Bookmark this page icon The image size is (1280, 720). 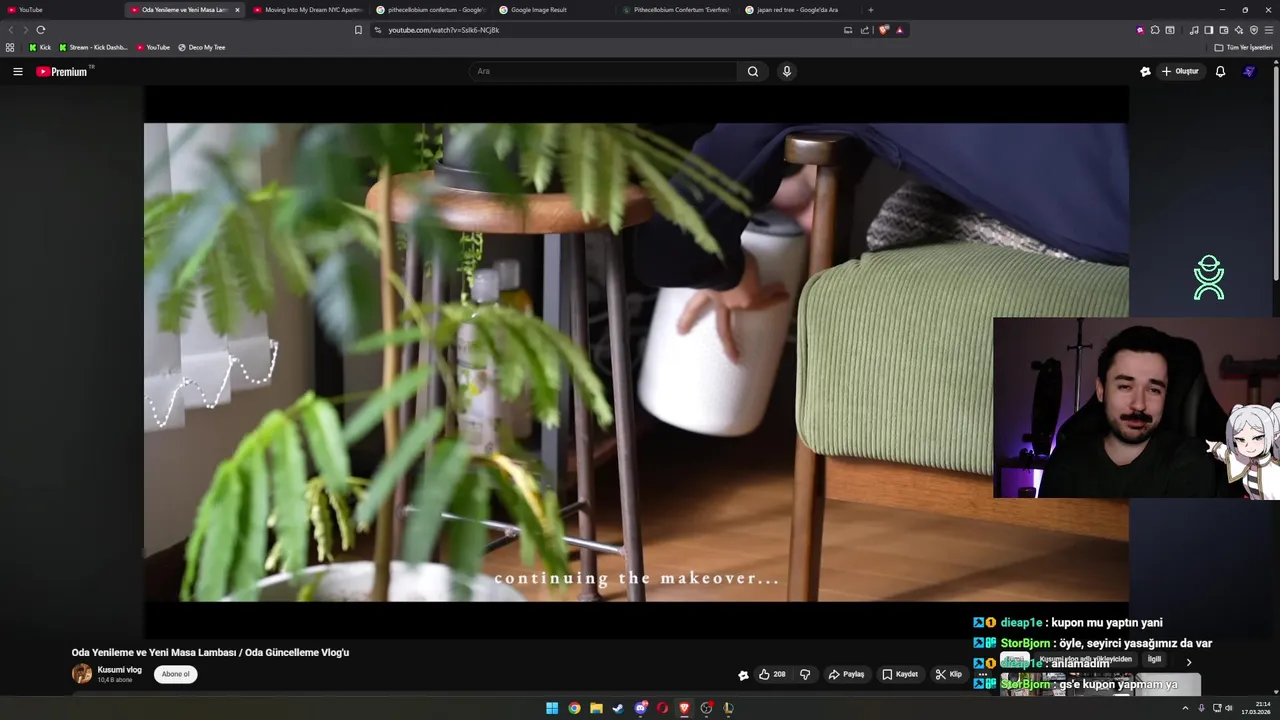tap(358, 30)
